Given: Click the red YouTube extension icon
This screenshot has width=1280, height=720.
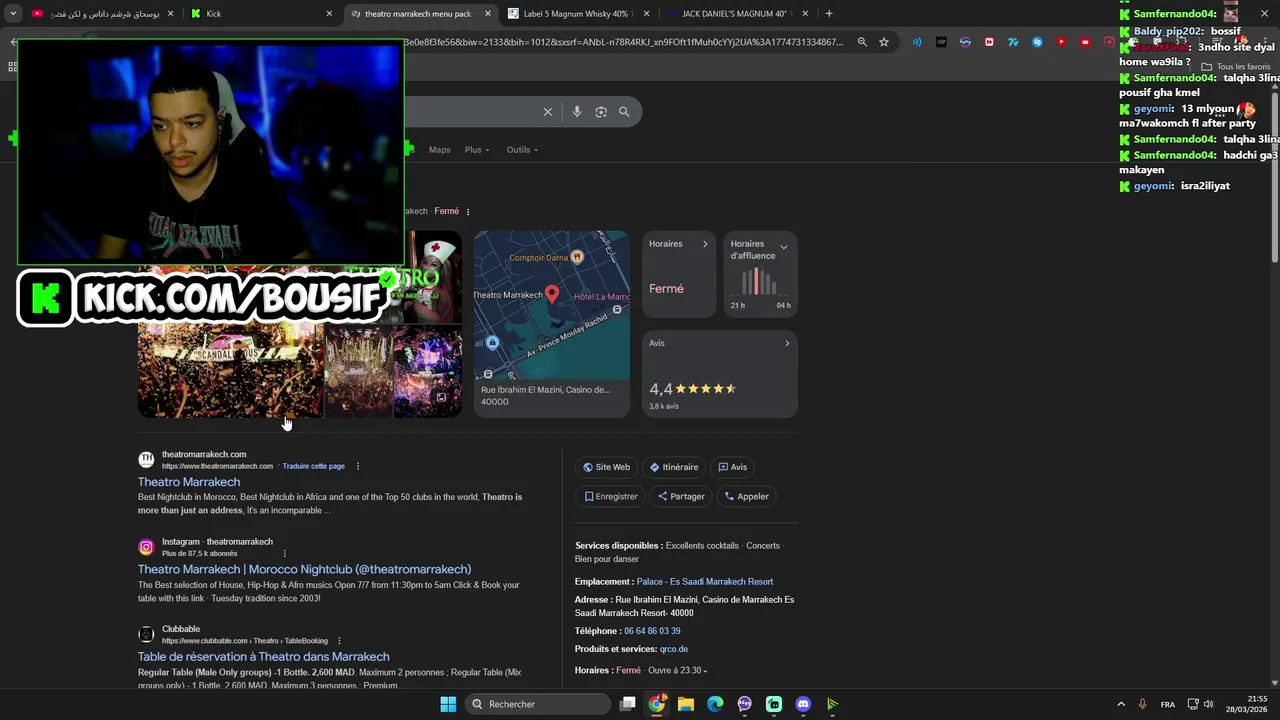Looking at the screenshot, I should pos(1061,42).
